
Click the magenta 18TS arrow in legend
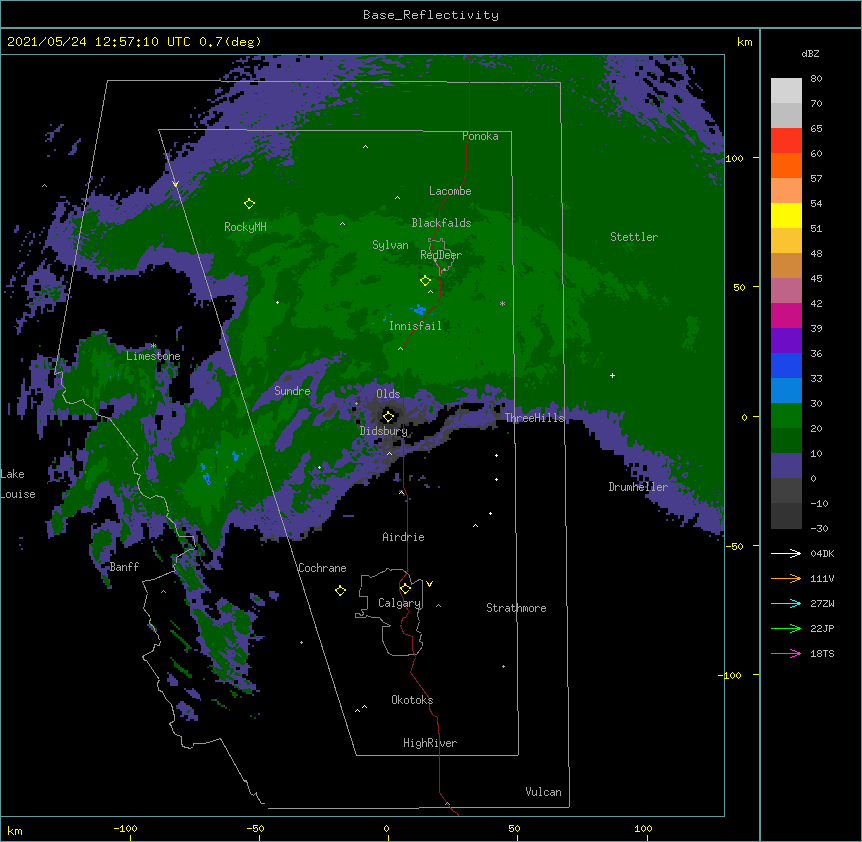point(786,653)
